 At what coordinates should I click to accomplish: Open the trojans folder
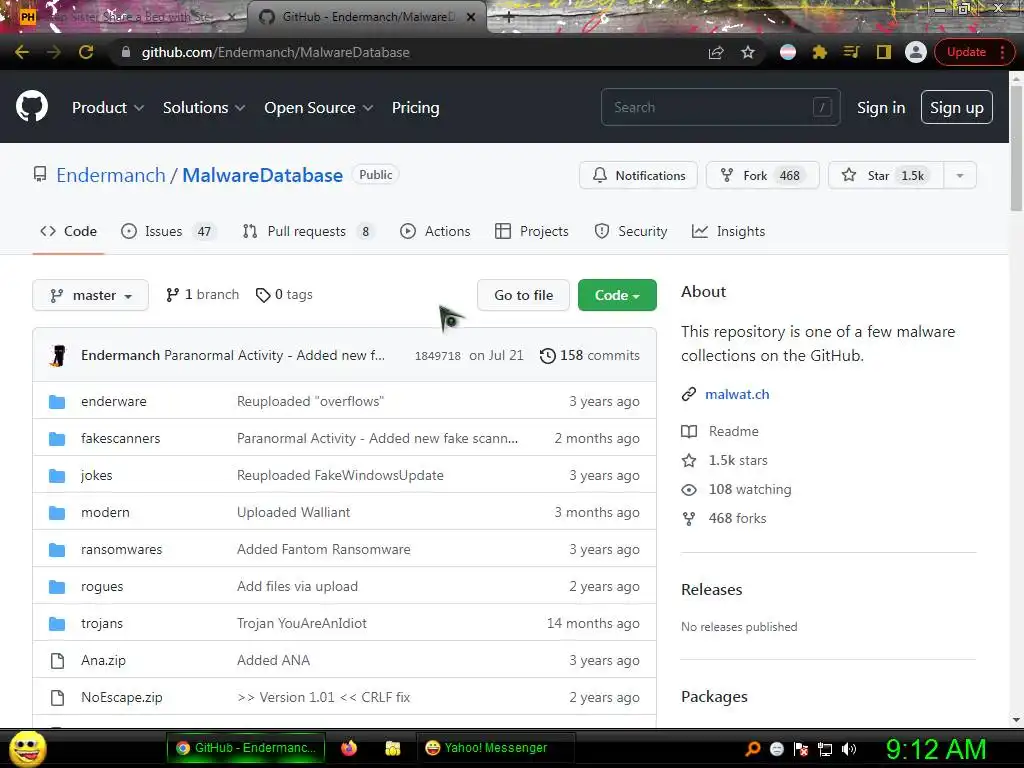[102, 624]
